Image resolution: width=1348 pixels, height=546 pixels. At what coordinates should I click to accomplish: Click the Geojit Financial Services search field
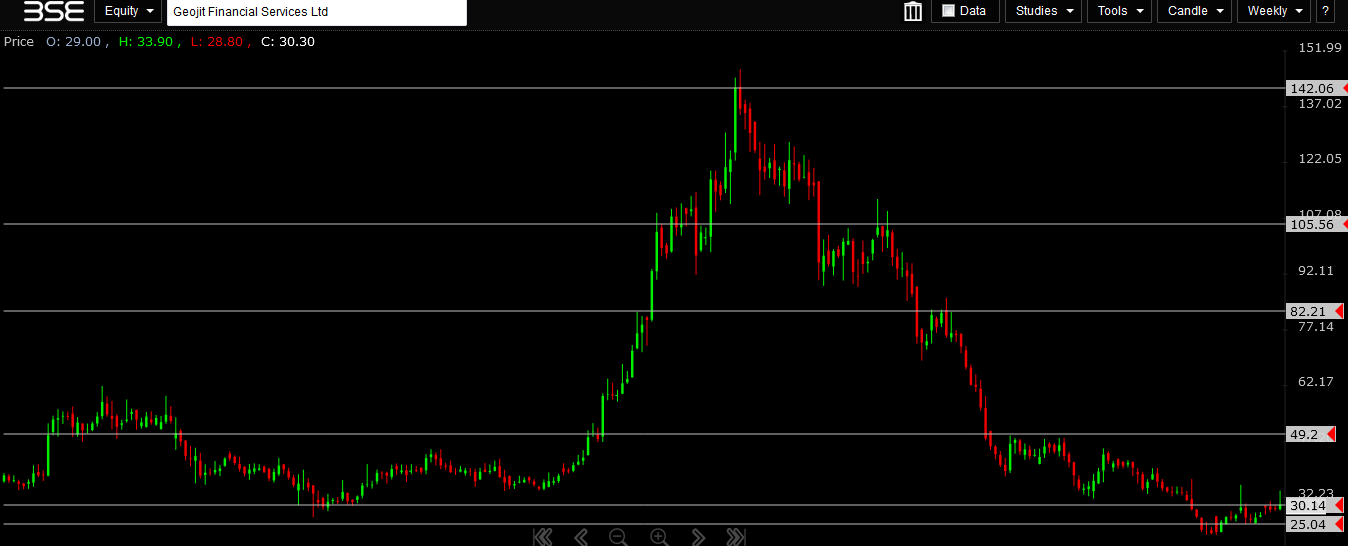[x=316, y=12]
